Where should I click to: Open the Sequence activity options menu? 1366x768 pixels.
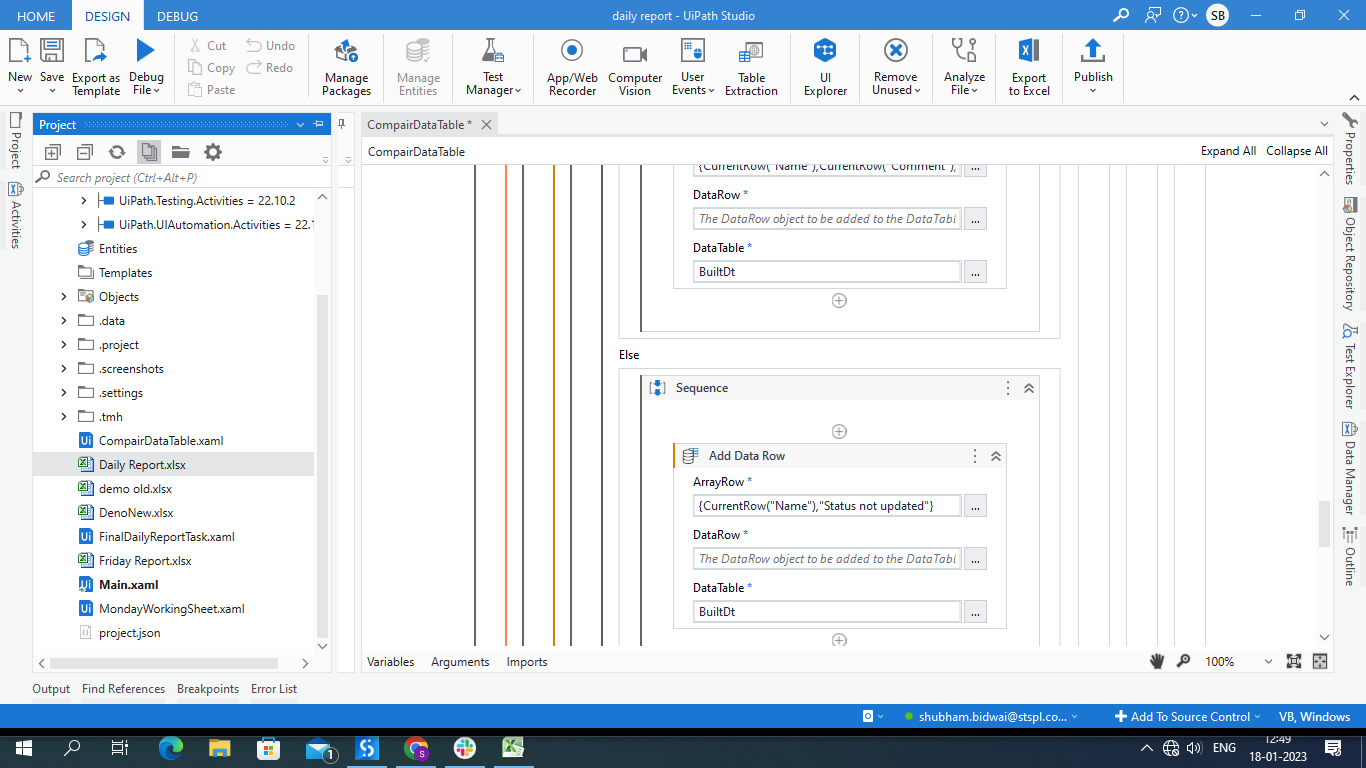pyautogui.click(x=1008, y=388)
